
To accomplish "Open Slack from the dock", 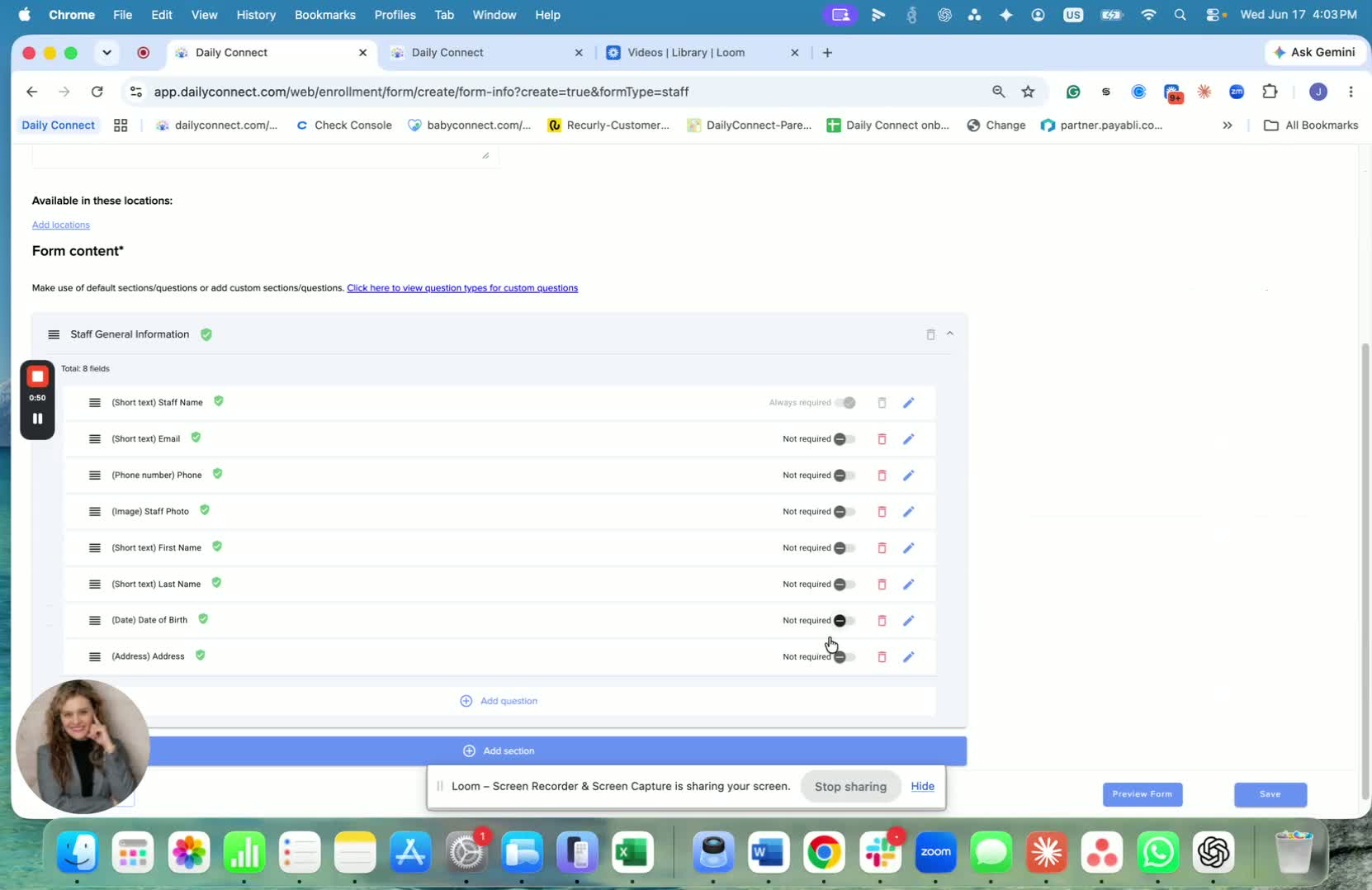I will click(x=880, y=852).
